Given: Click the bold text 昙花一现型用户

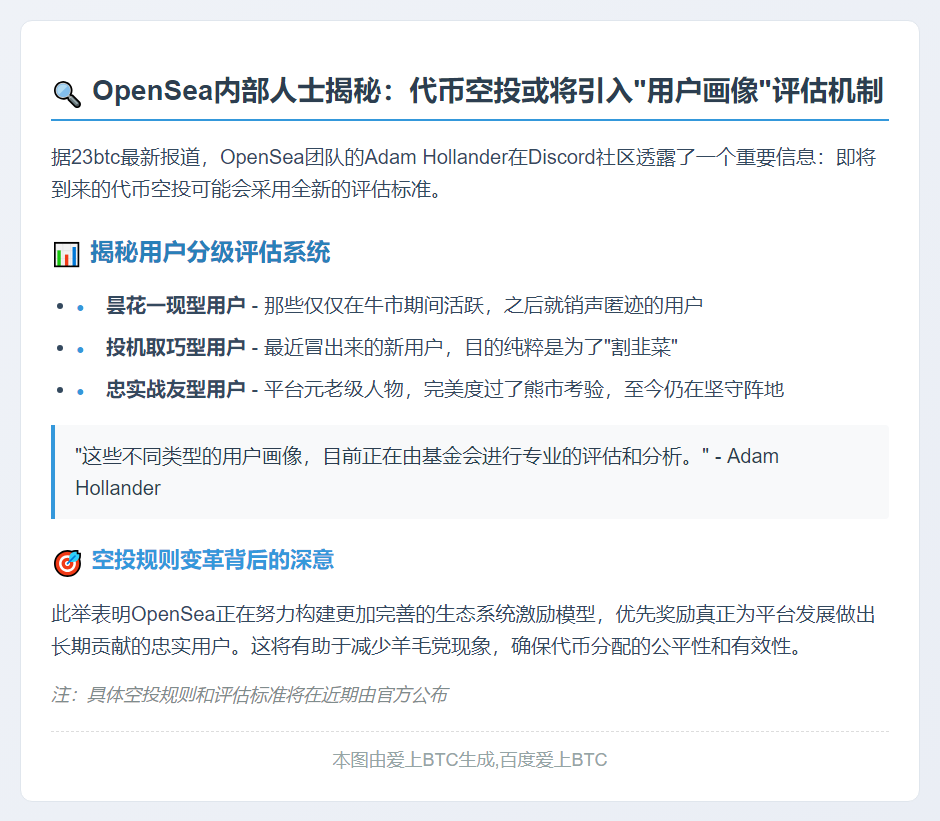Looking at the screenshot, I should (x=176, y=305).
